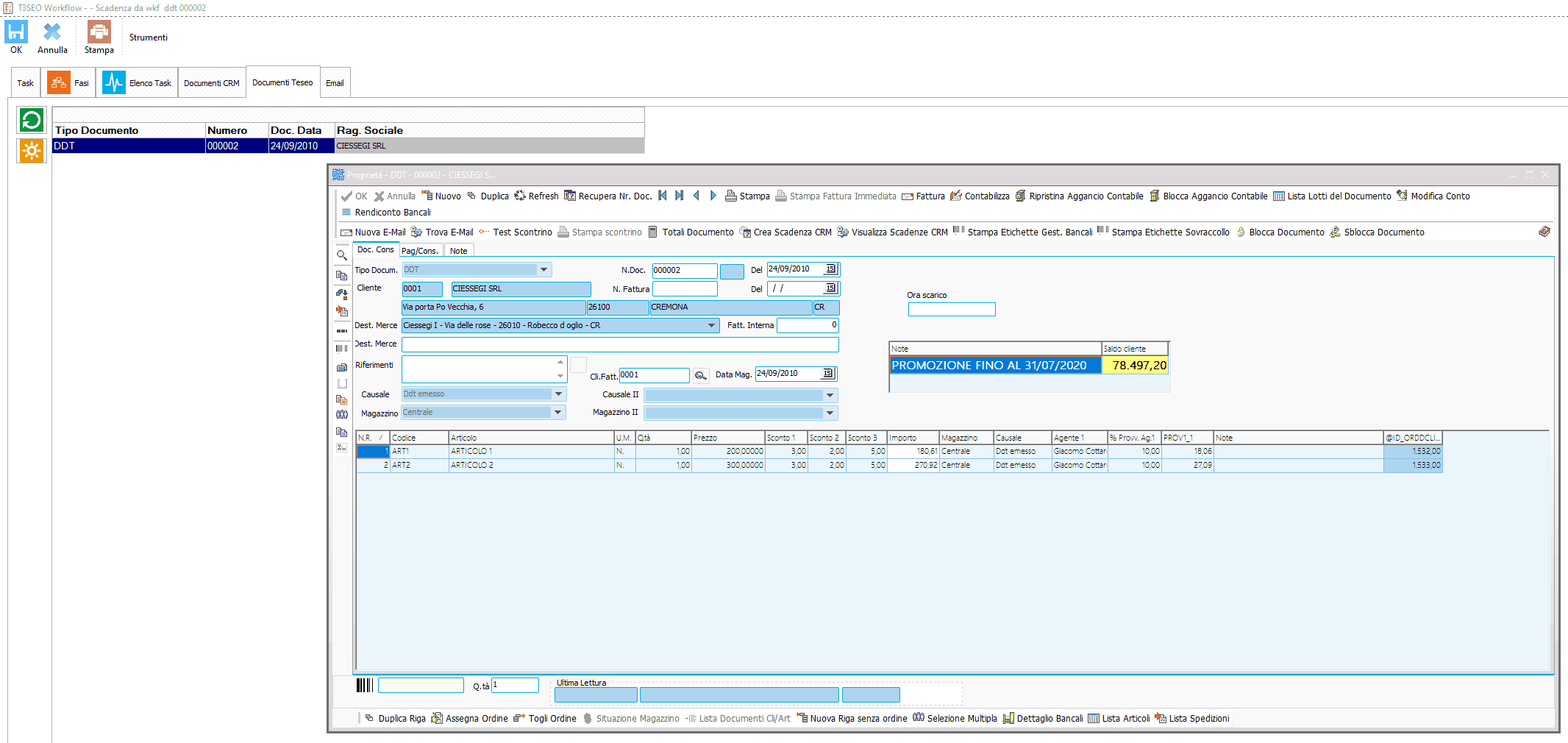1568x743 pixels.
Task: Click Sblocca Documento button
Action: [1378, 232]
